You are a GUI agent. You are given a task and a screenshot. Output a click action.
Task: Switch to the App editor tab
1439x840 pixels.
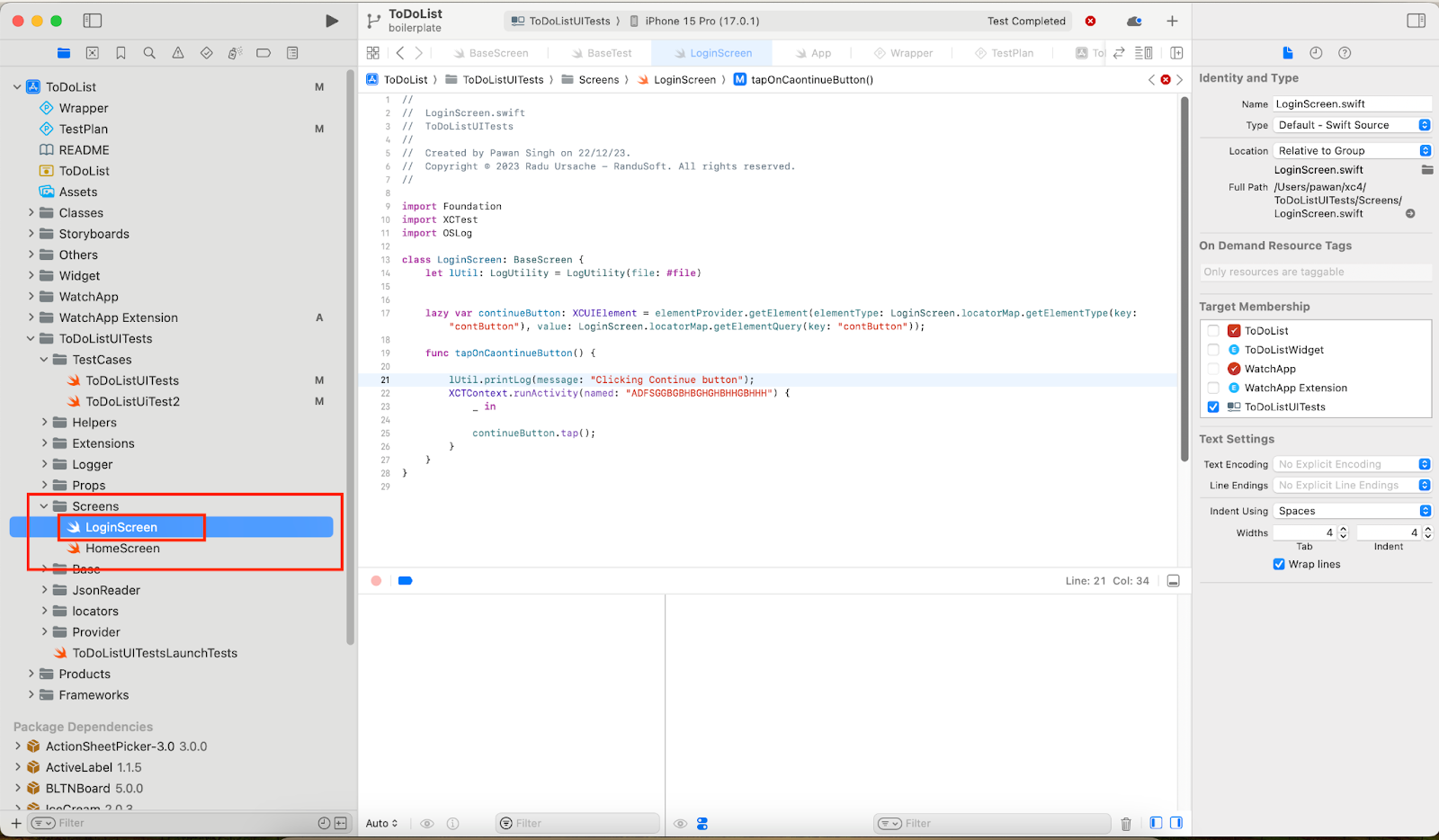813,53
